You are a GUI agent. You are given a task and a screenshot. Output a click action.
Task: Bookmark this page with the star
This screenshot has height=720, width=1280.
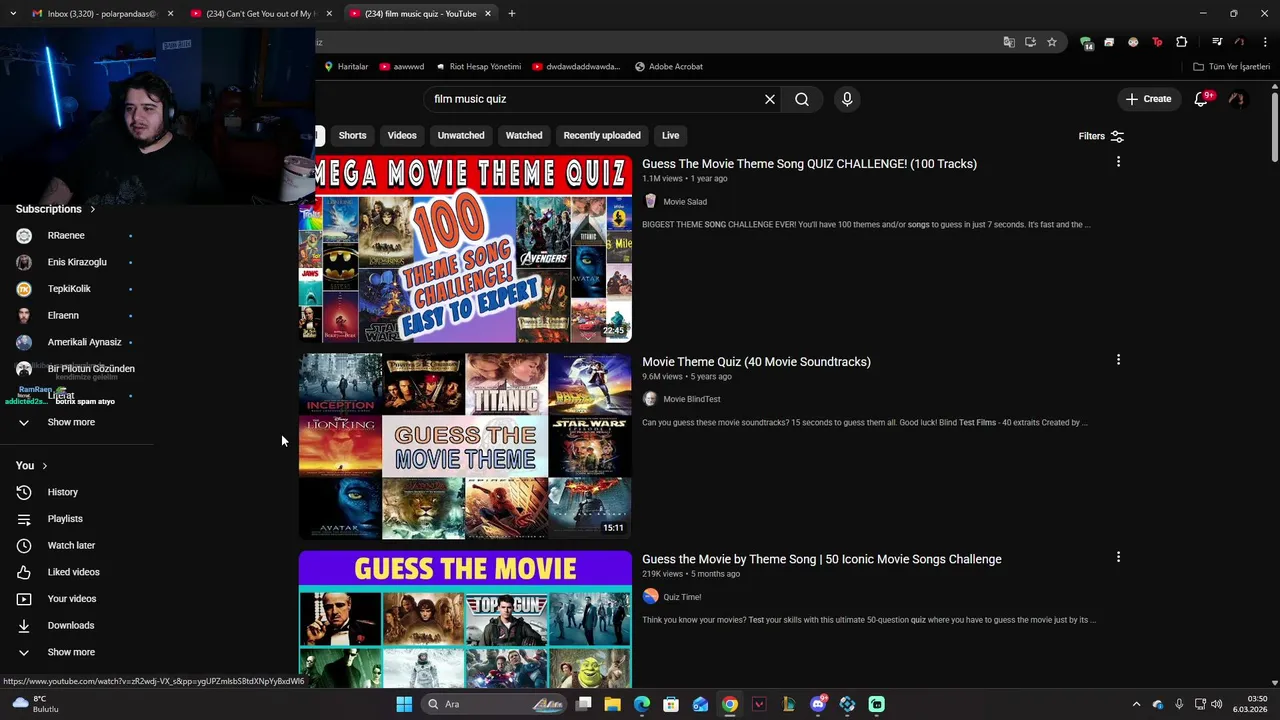(1052, 42)
